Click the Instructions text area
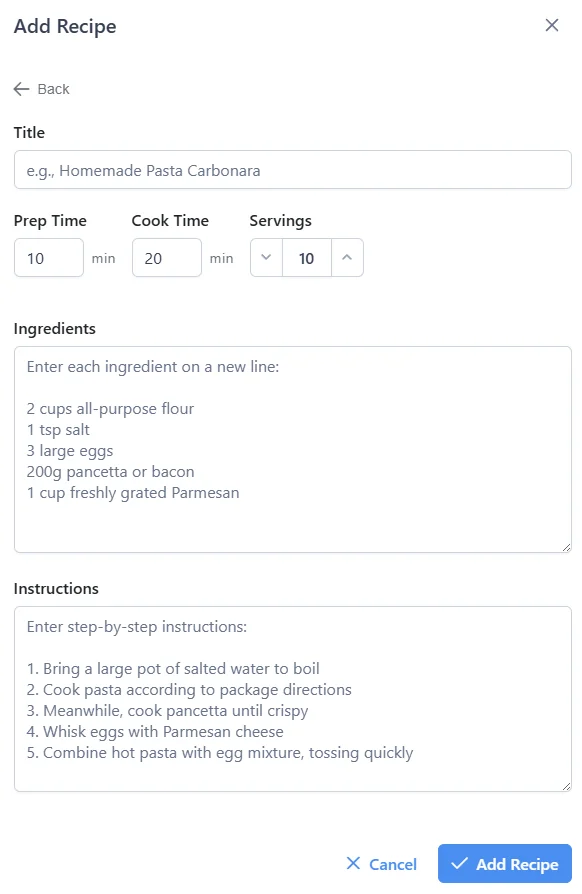The image size is (582, 894). [291, 700]
